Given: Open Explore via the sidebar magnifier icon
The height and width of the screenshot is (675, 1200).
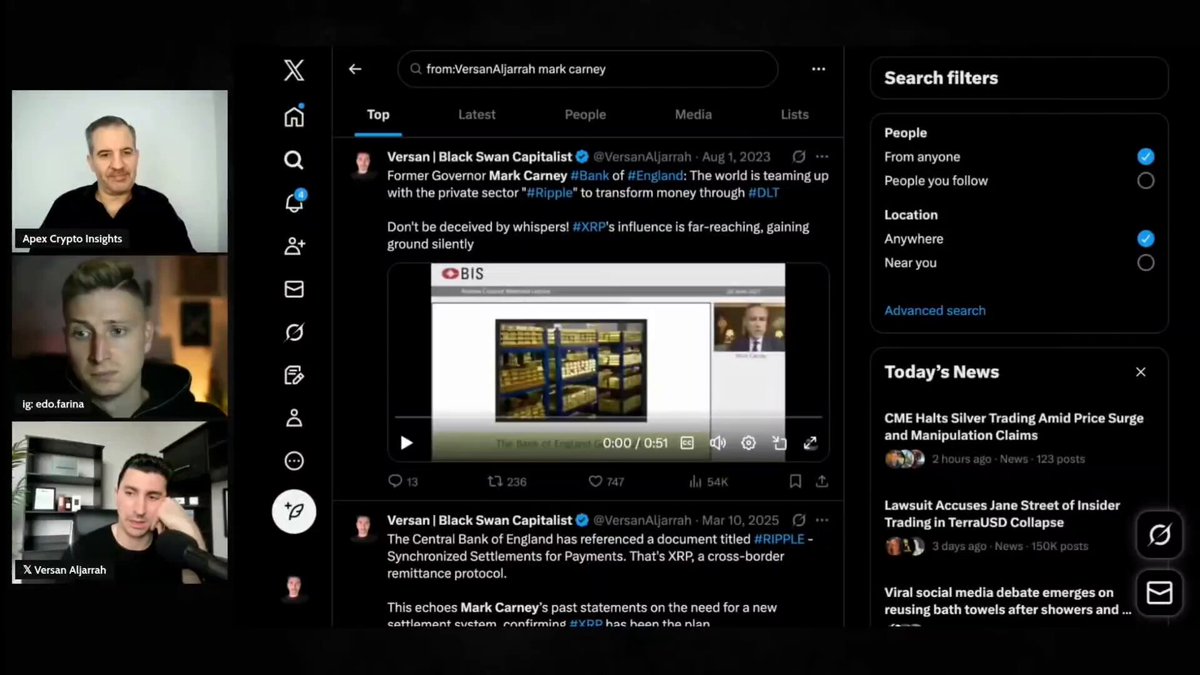Looking at the screenshot, I should (294, 160).
